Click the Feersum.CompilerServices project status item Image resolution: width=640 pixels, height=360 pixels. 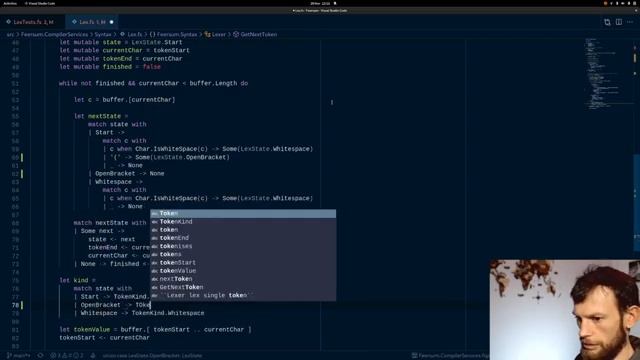[x=451, y=356]
